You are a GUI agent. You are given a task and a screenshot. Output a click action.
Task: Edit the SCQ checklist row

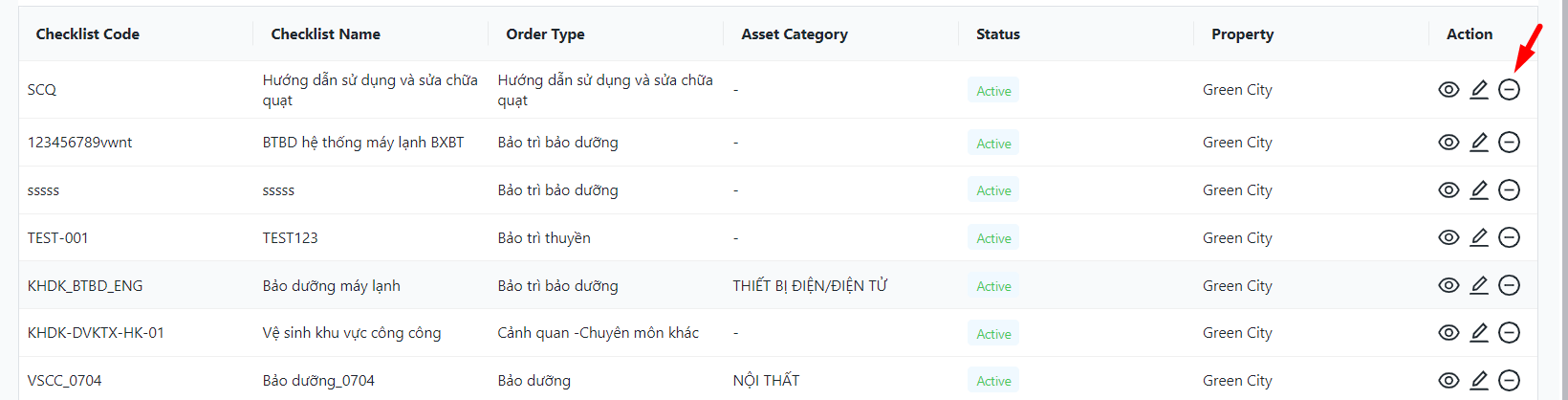(1479, 89)
